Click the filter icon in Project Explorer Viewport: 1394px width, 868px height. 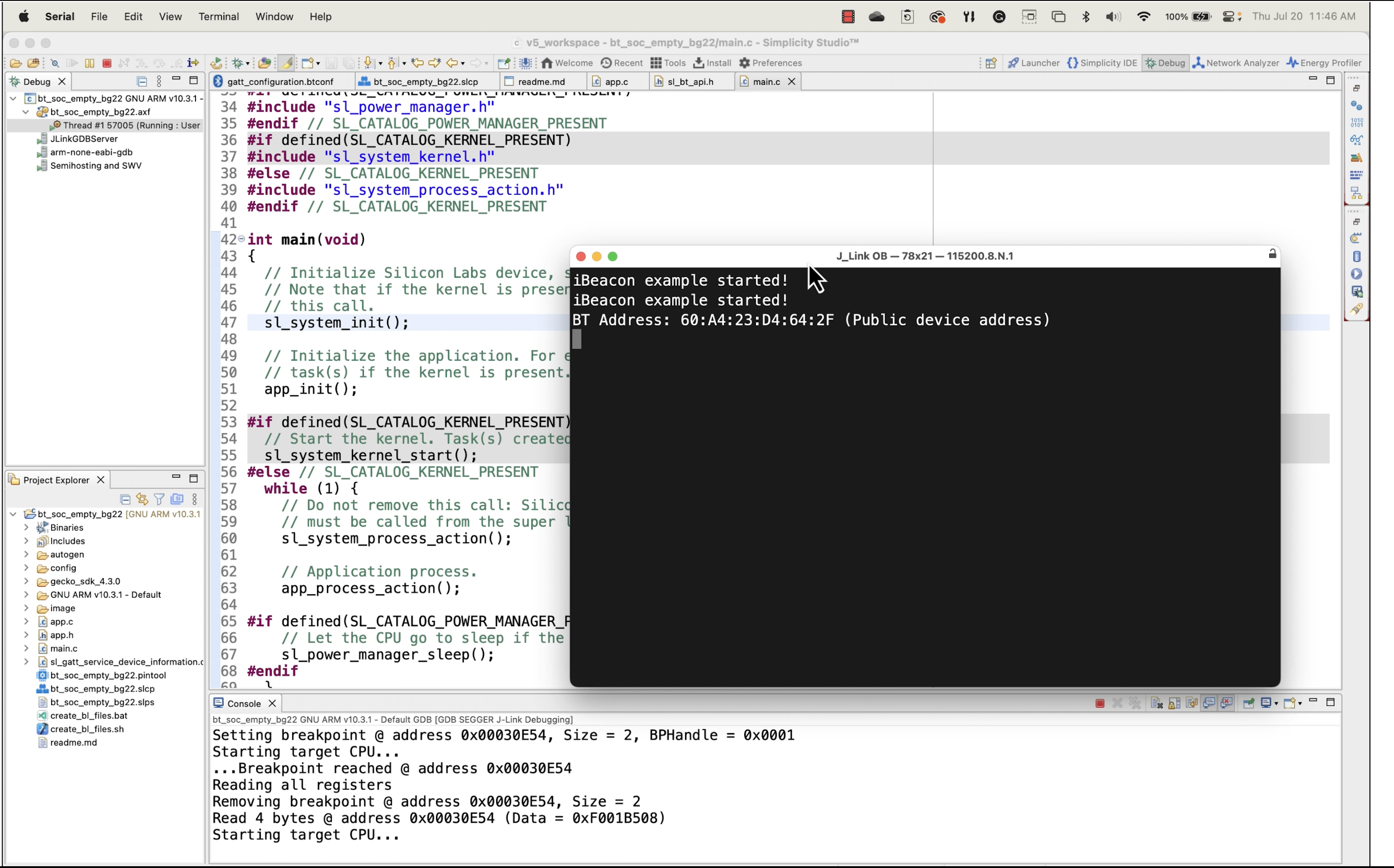pyautogui.click(x=159, y=499)
